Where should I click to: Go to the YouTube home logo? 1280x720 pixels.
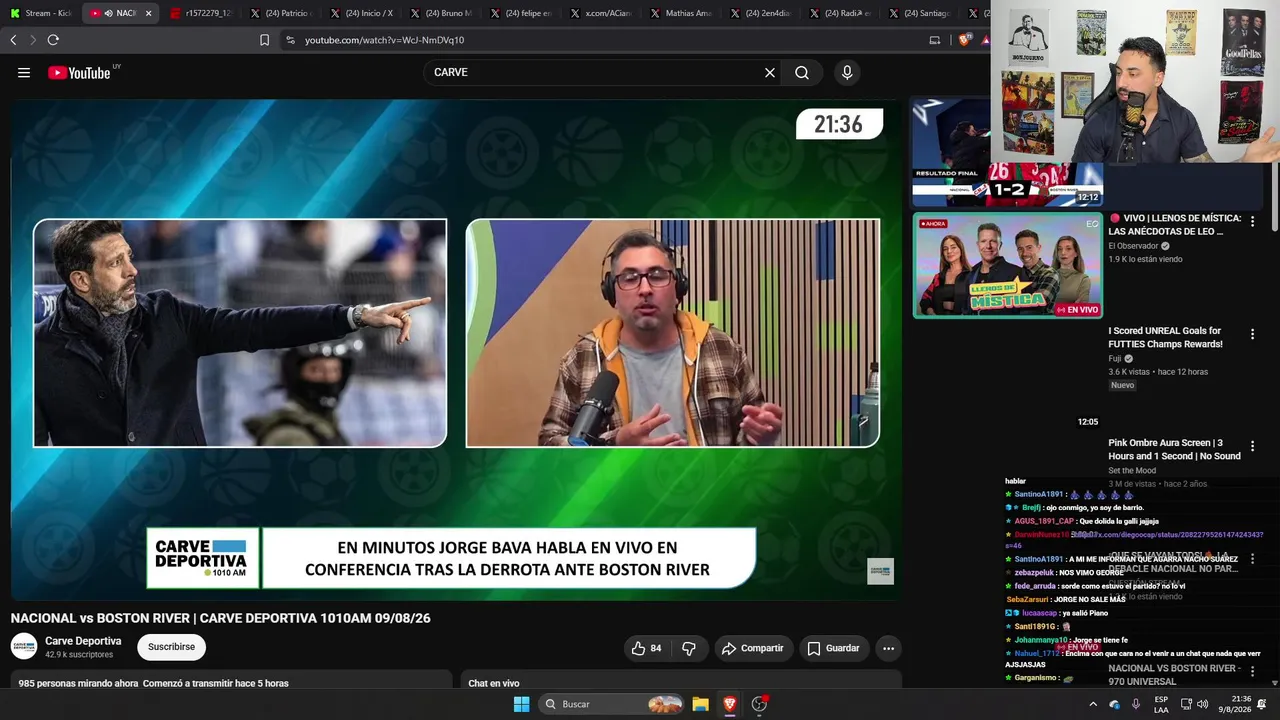[x=79, y=72]
